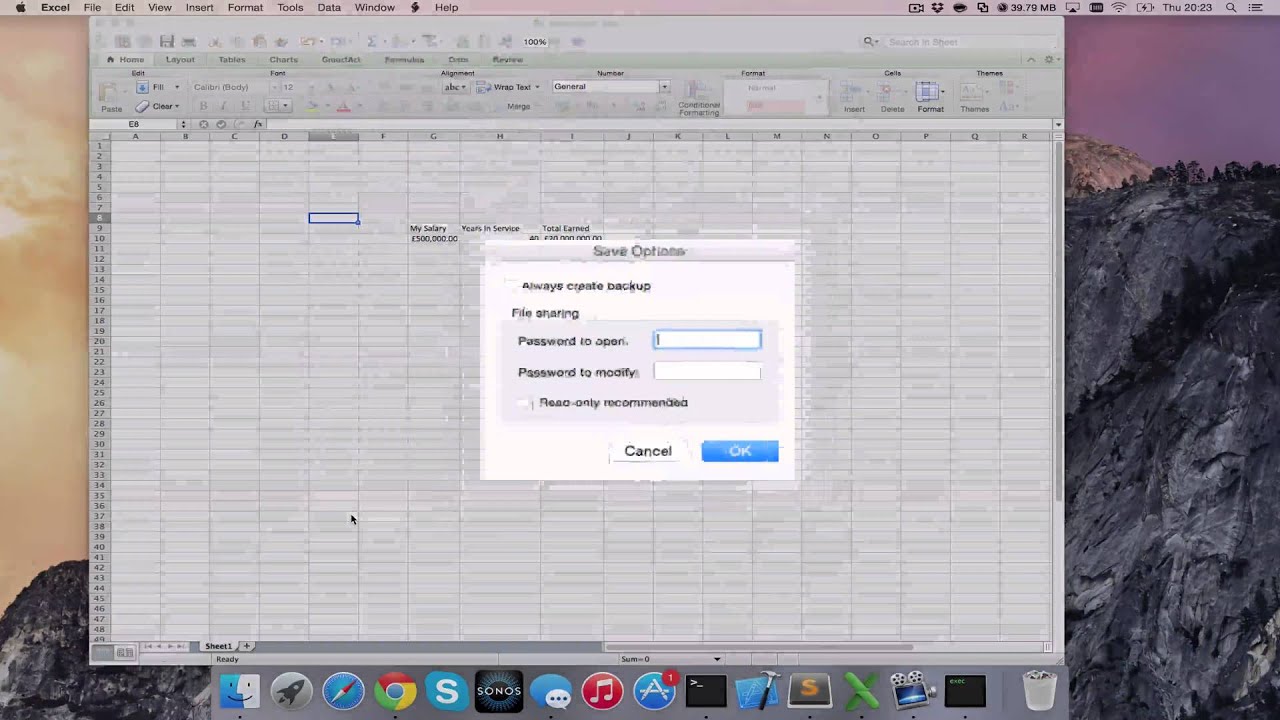Viewport: 1280px width, 720px height.
Task: Switch to the Tables ribbon tab
Action: 232,60
